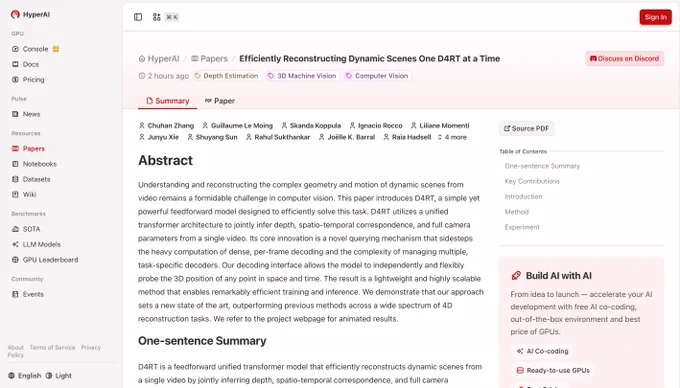This screenshot has width=680, height=388.
Task: Open the command palette grid icon
Action: click(157, 17)
